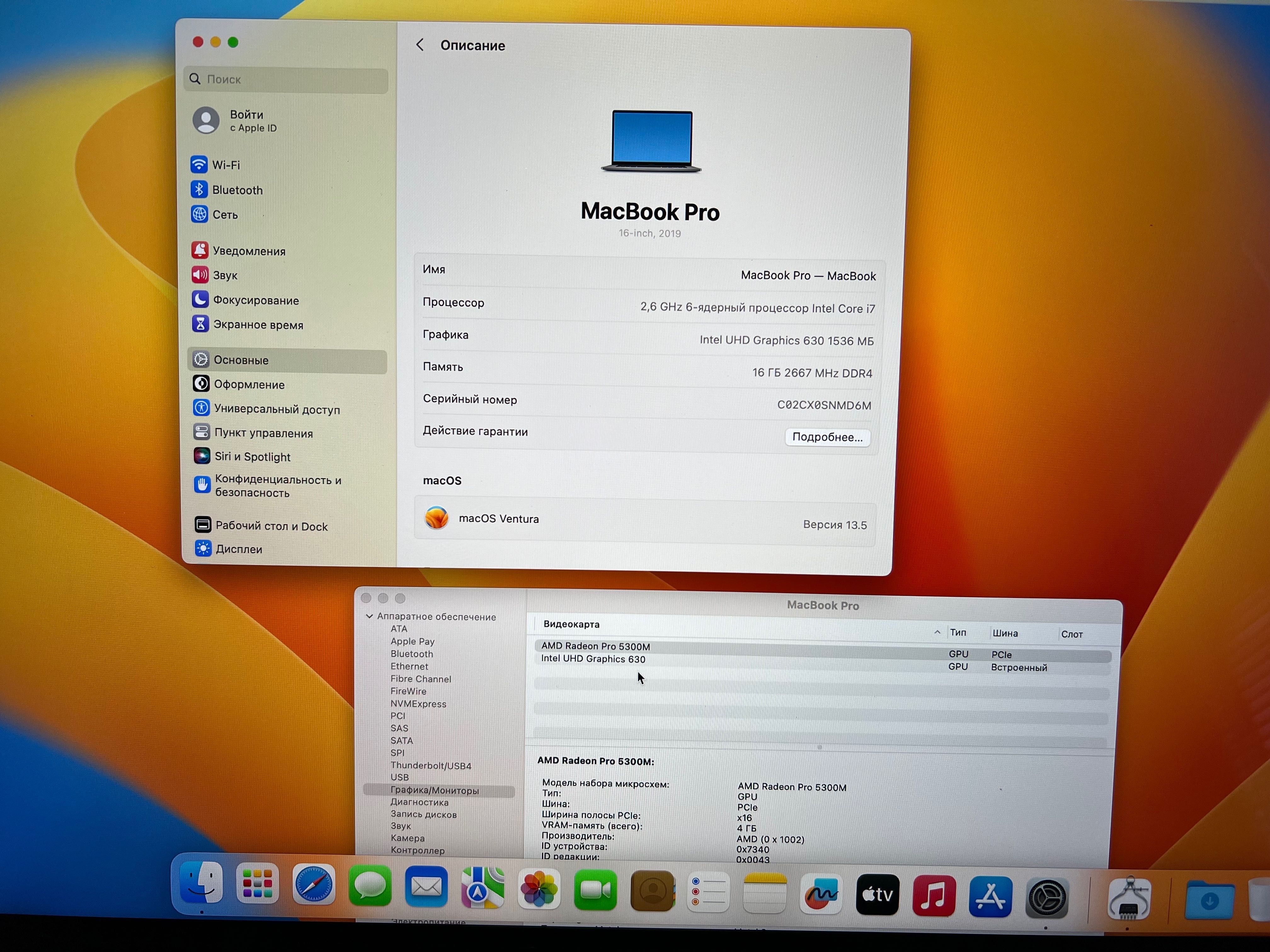Image resolution: width=1270 pixels, height=952 pixels.
Task: Open Launchpad from the Dock
Action: click(257, 884)
